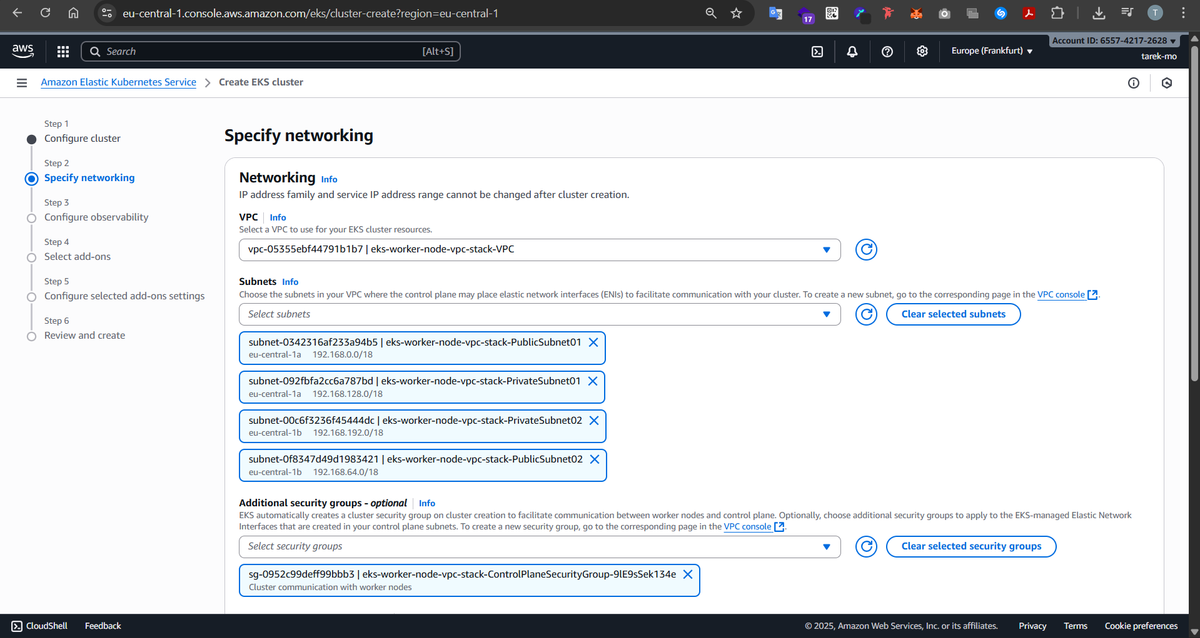Click Clear selected subnets button
This screenshot has height=638, width=1200.
pyautogui.click(x=953, y=314)
